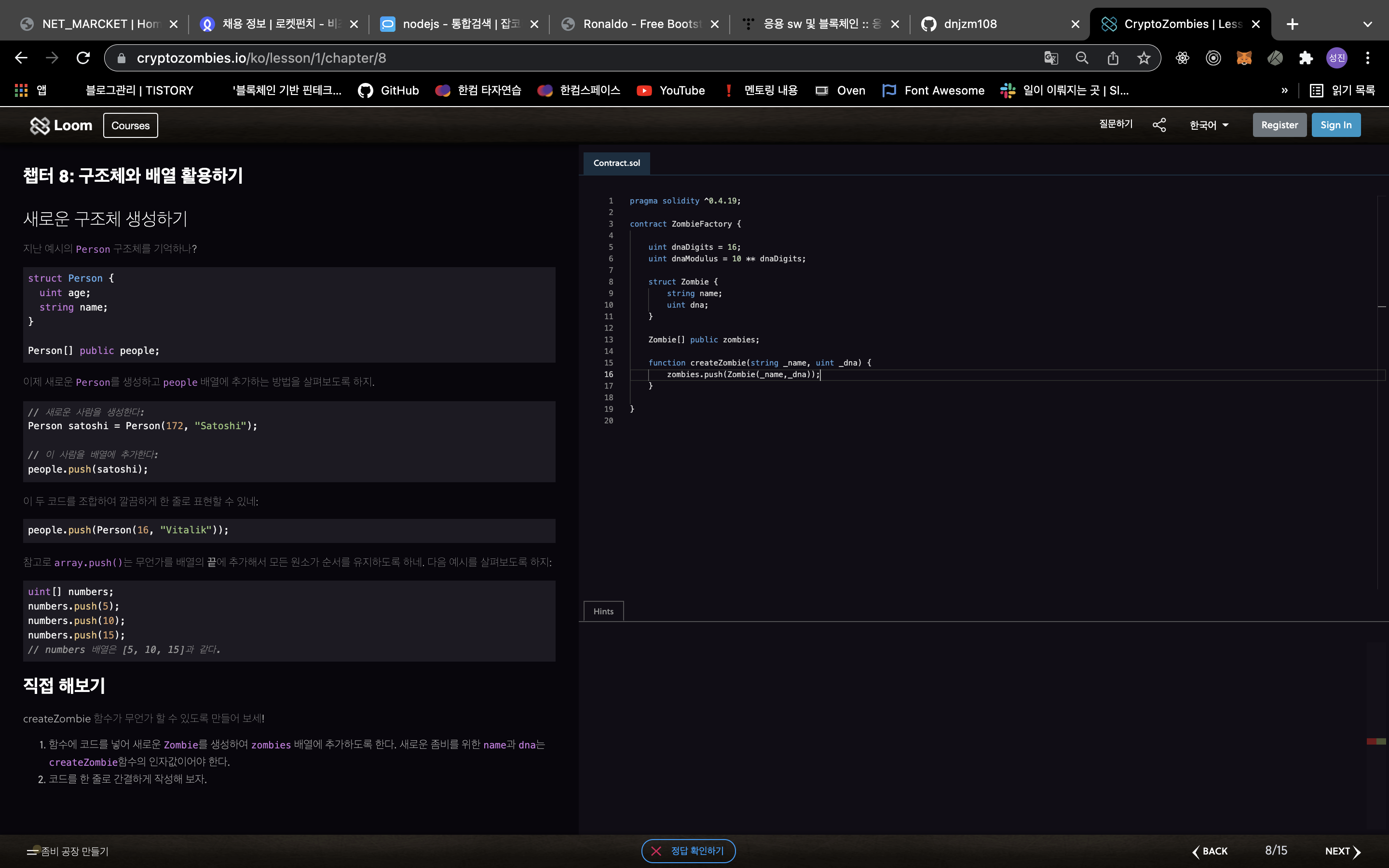
Task: Expand the 한국어 language dropdown
Action: pos(1209,125)
